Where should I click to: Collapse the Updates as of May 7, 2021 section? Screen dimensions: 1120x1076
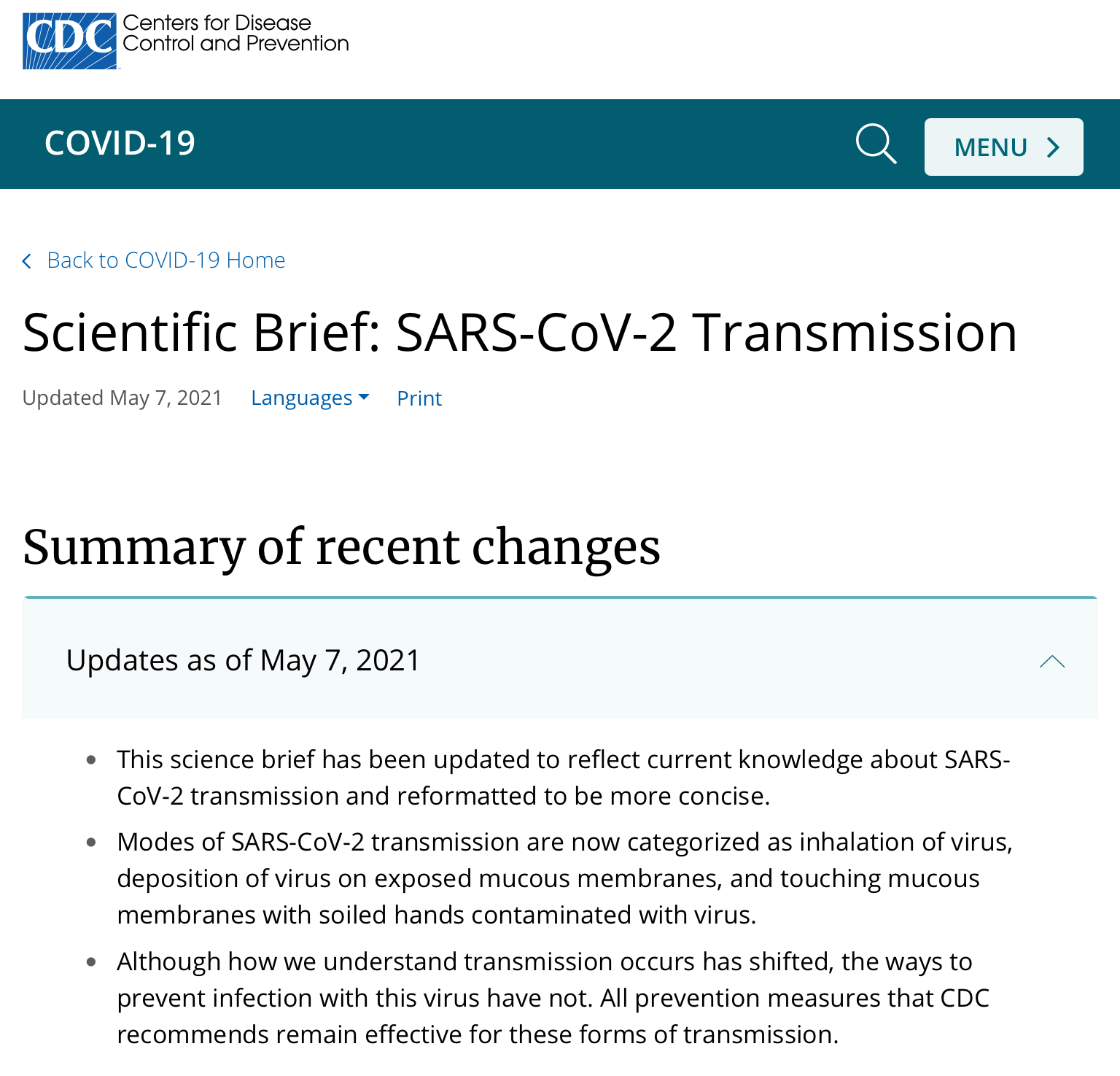pos(243,660)
